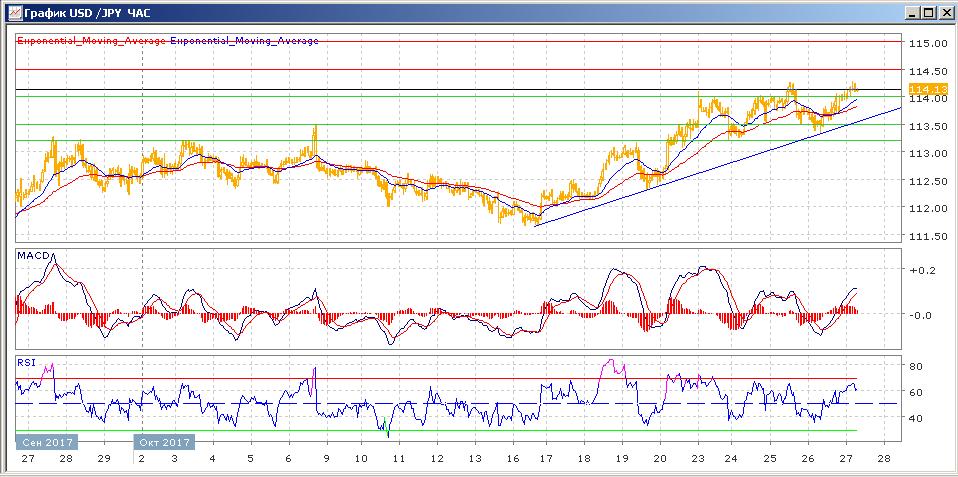Click the 115.00 price axis label
Image resolution: width=958 pixels, height=477 pixels.
coord(927,43)
